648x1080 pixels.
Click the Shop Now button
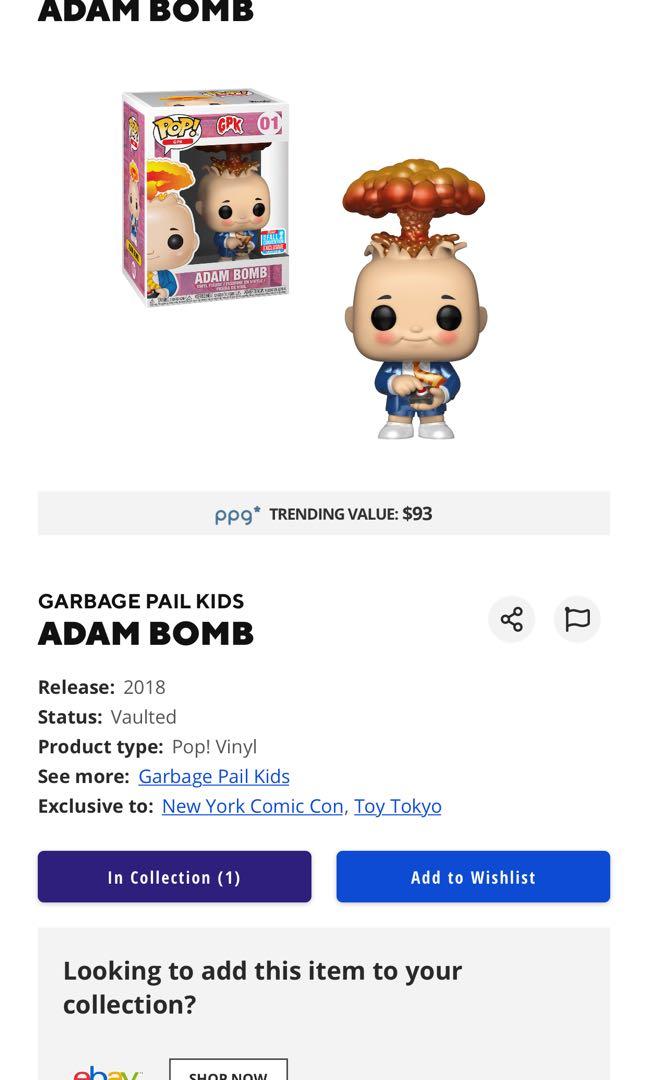pyautogui.click(x=228, y=1070)
